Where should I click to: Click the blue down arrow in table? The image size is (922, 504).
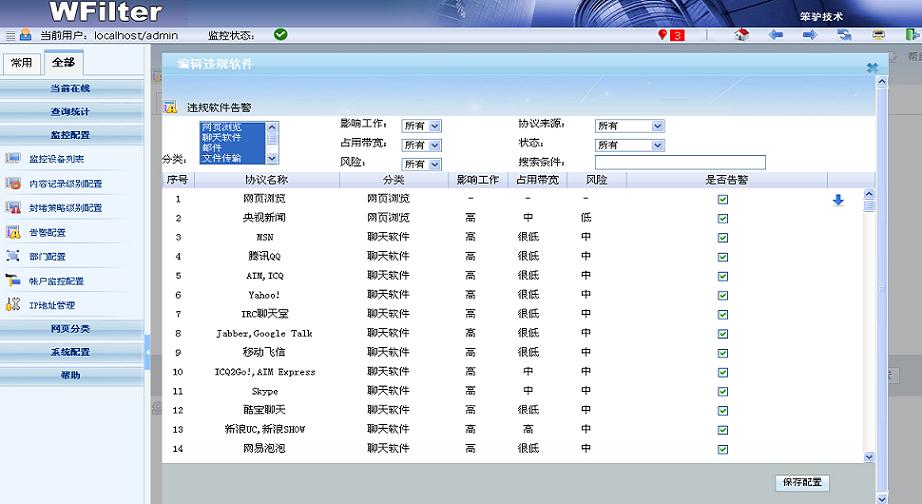838,200
